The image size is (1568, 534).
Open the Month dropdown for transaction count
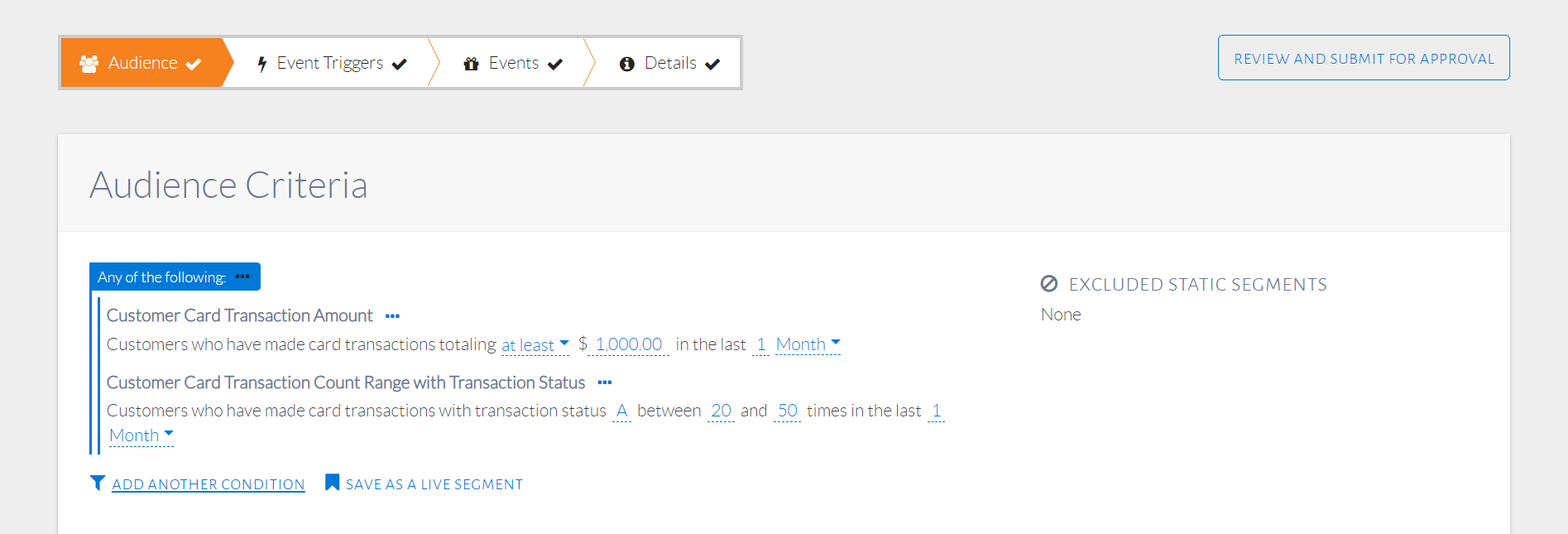(x=141, y=435)
